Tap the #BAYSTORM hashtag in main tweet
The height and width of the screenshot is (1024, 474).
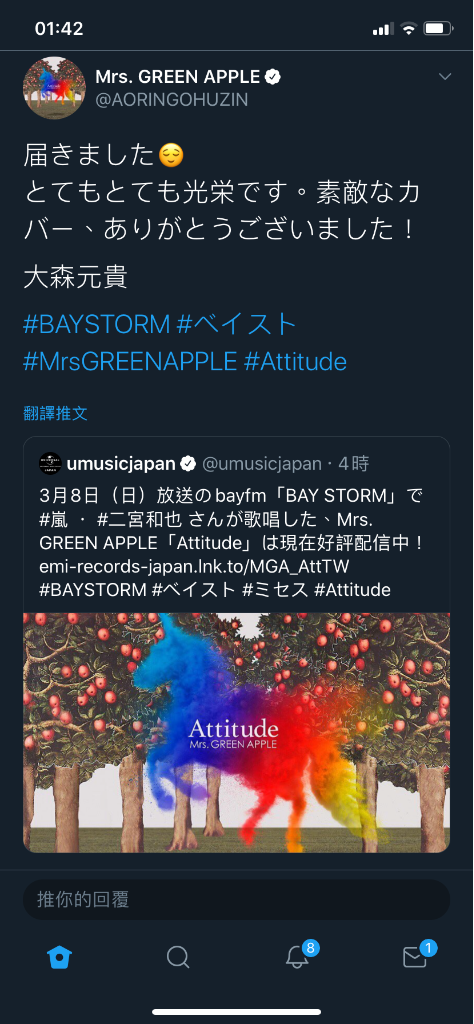97,325
